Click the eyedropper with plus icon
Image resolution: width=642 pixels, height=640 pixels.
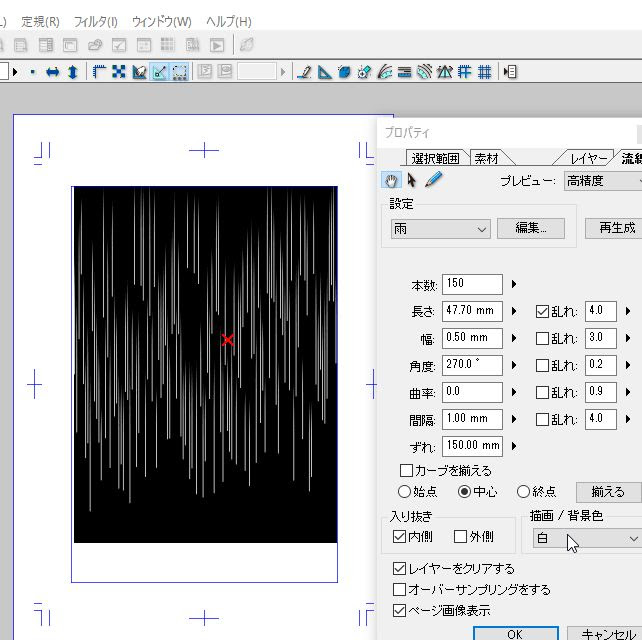tap(364, 72)
